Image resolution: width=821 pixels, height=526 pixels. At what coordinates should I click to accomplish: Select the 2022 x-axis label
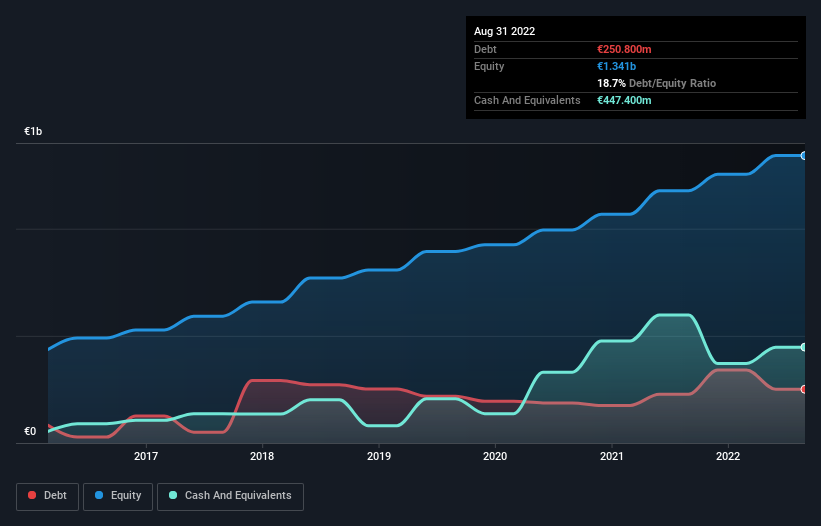click(728, 456)
